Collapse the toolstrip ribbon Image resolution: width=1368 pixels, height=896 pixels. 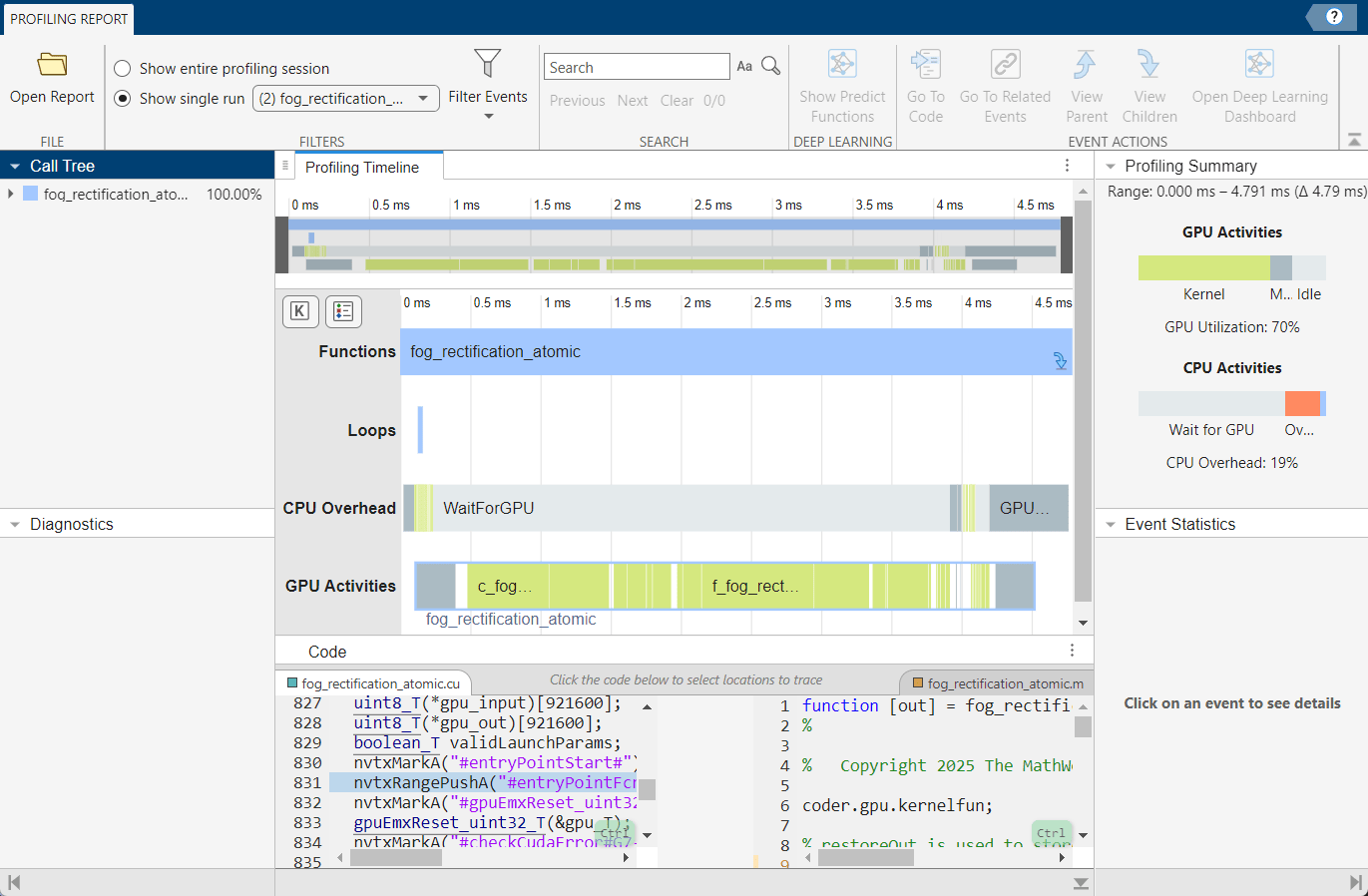click(1354, 140)
